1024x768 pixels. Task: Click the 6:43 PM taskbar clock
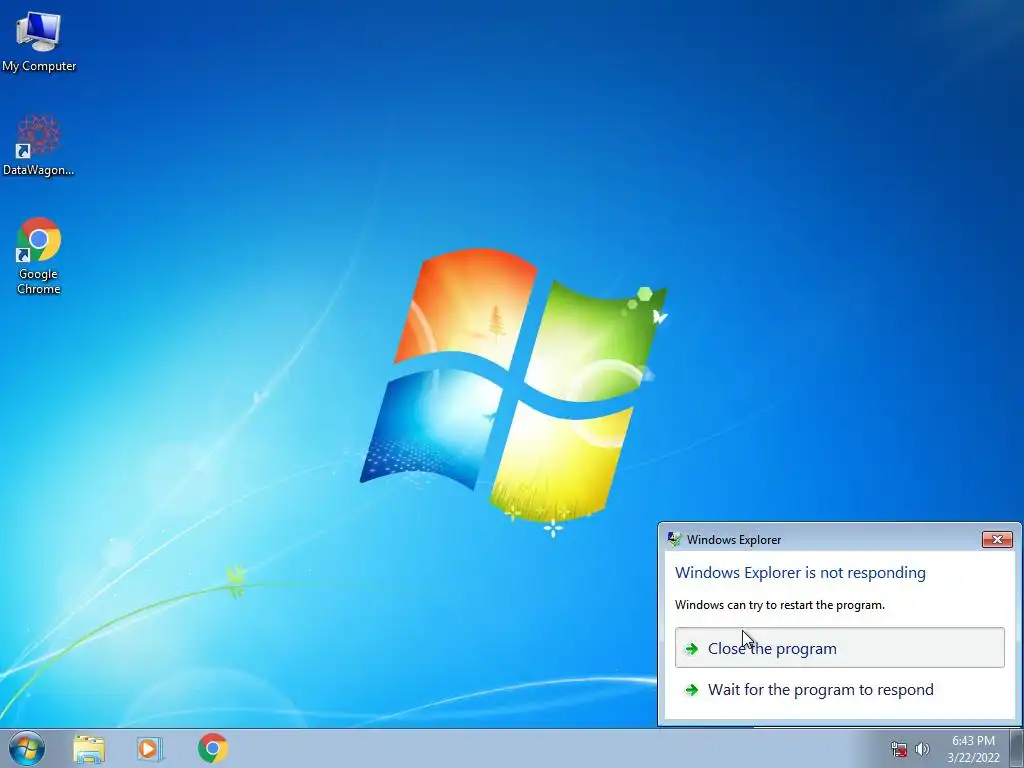point(973,749)
